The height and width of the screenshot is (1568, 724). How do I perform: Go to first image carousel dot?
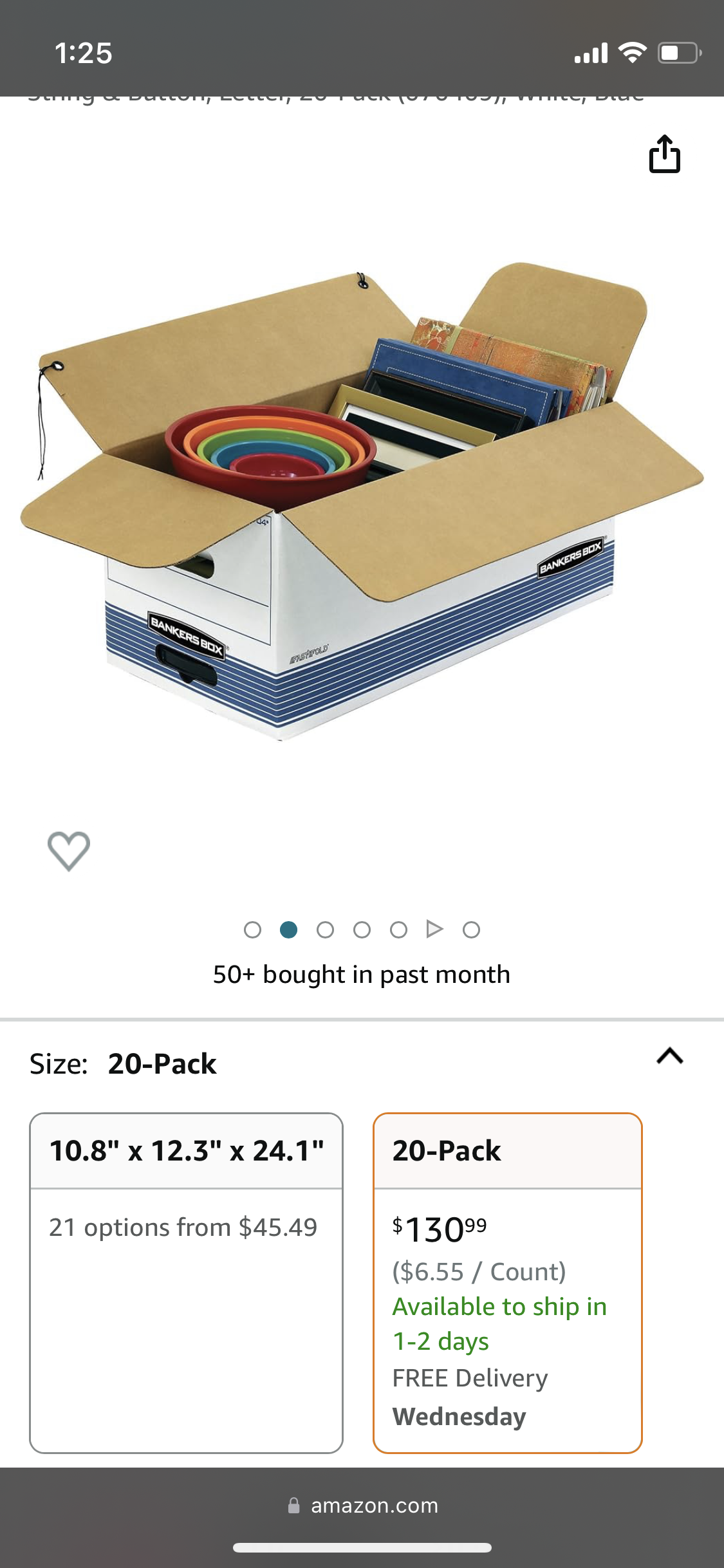point(252,929)
